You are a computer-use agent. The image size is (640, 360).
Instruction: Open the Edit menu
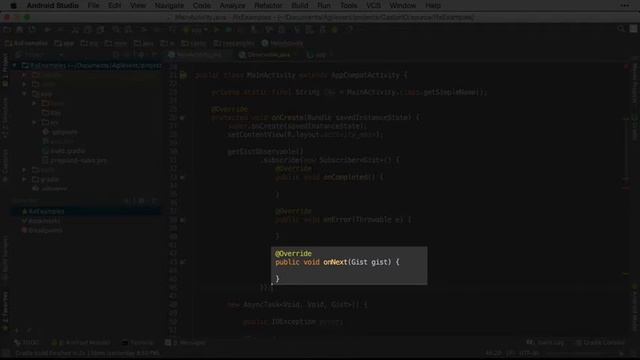pyautogui.click(x=114, y=6)
